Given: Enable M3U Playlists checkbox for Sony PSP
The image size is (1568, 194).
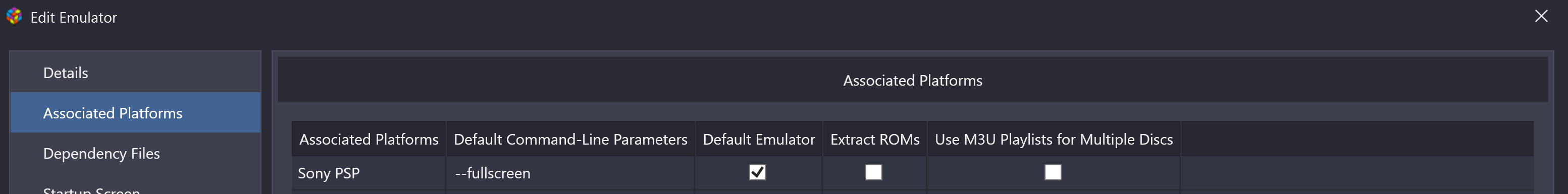Looking at the screenshot, I should click(x=1053, y=173).
